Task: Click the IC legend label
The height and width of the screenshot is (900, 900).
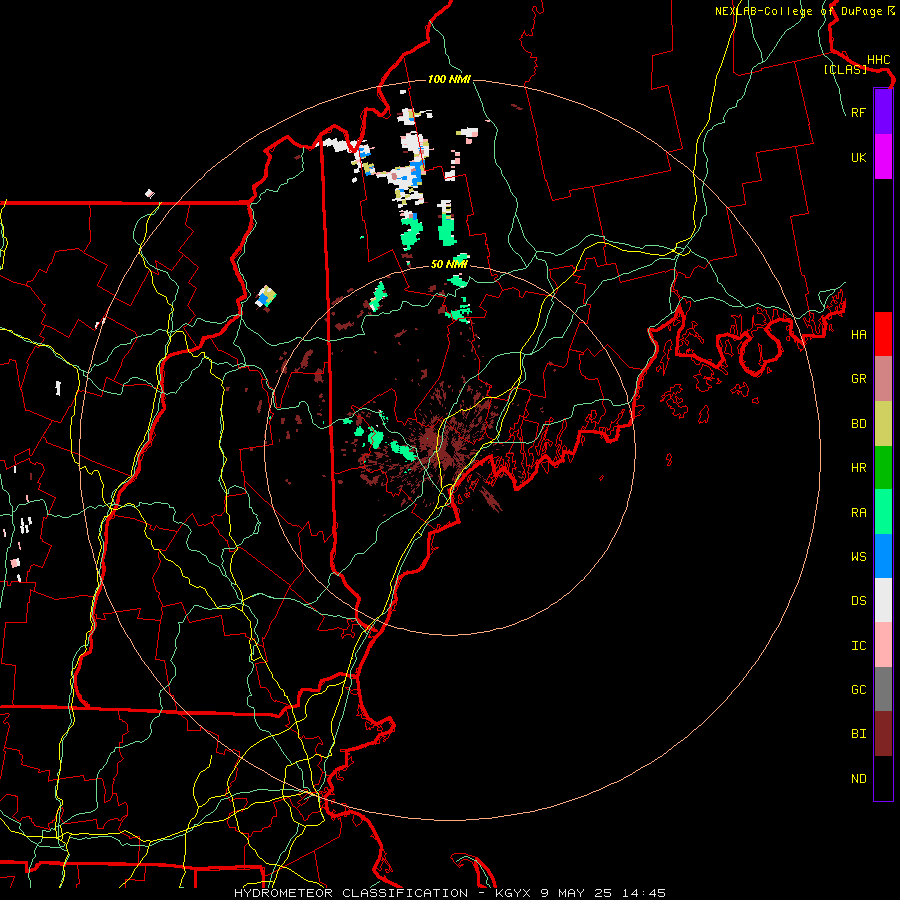Action: 858,646
